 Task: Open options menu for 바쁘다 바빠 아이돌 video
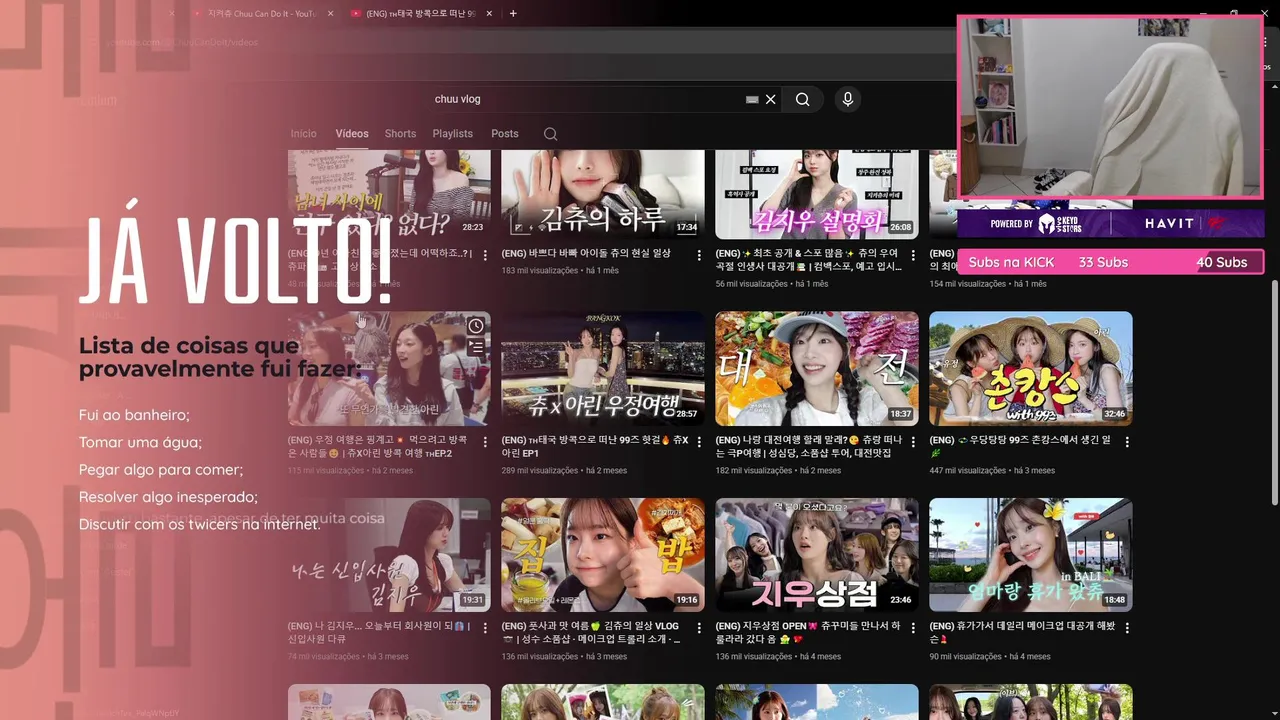(x=699, y=256)
